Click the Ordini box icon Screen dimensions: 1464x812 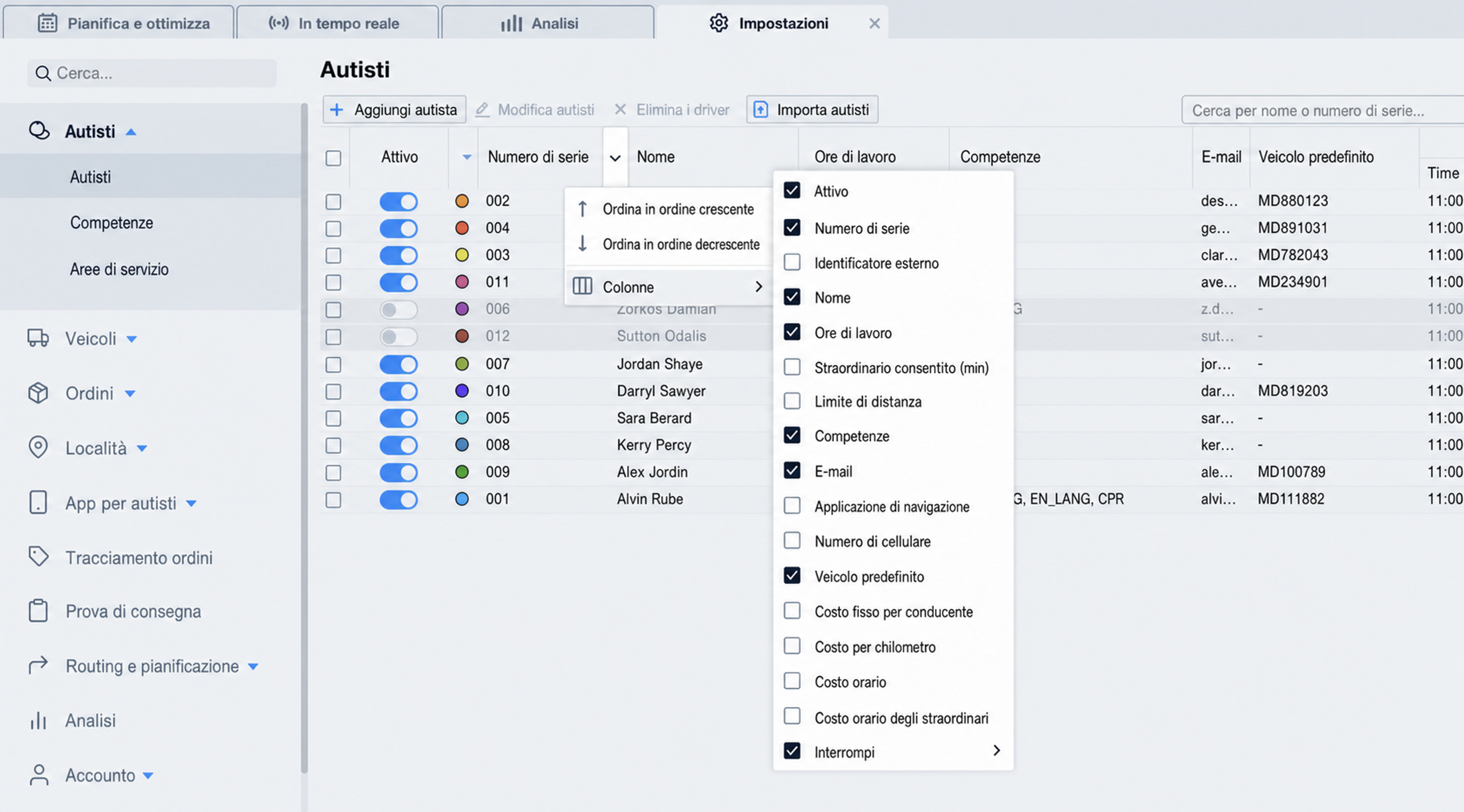(x=38, y=392)
